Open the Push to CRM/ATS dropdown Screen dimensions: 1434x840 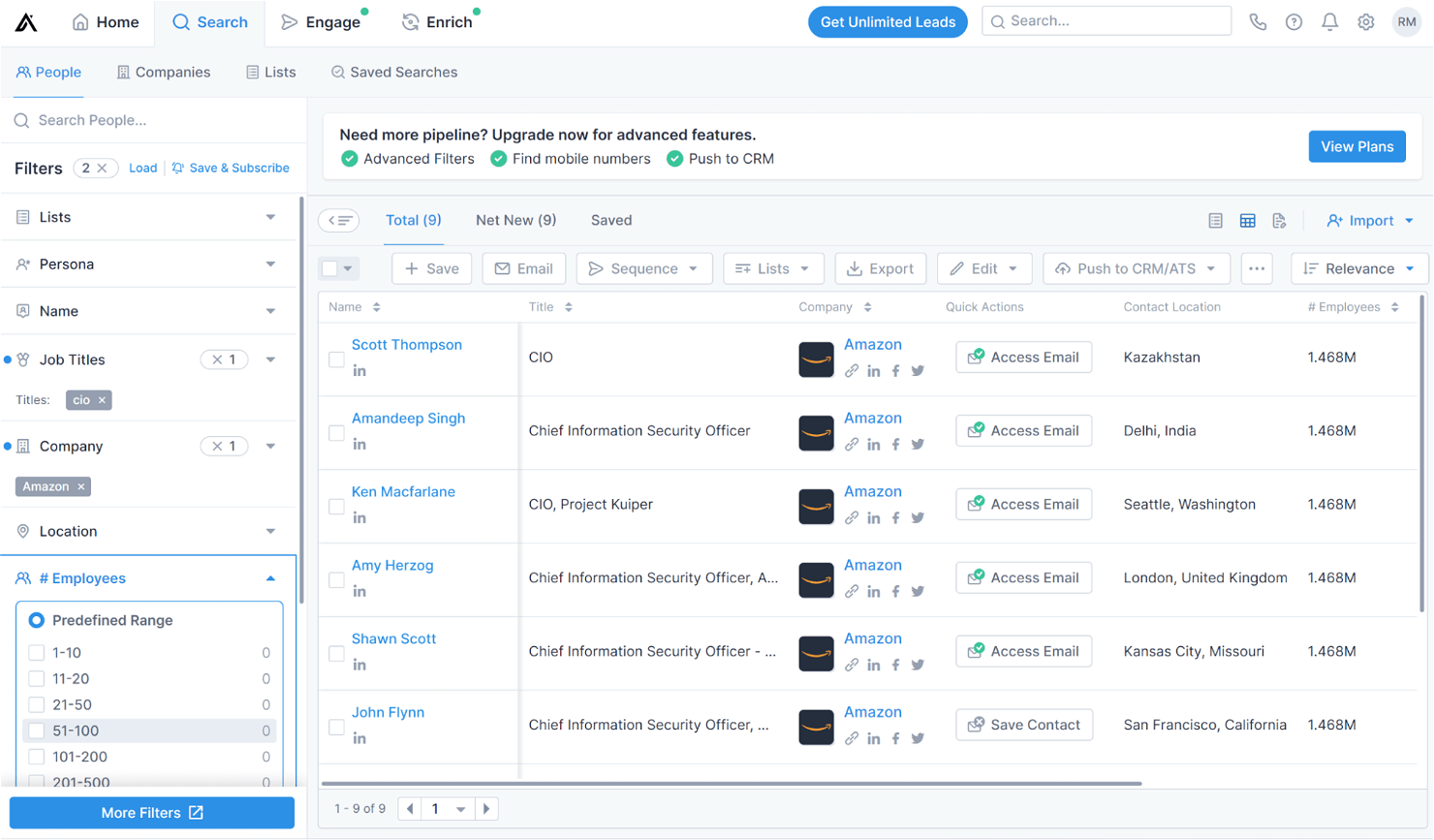pos(1136,268)
